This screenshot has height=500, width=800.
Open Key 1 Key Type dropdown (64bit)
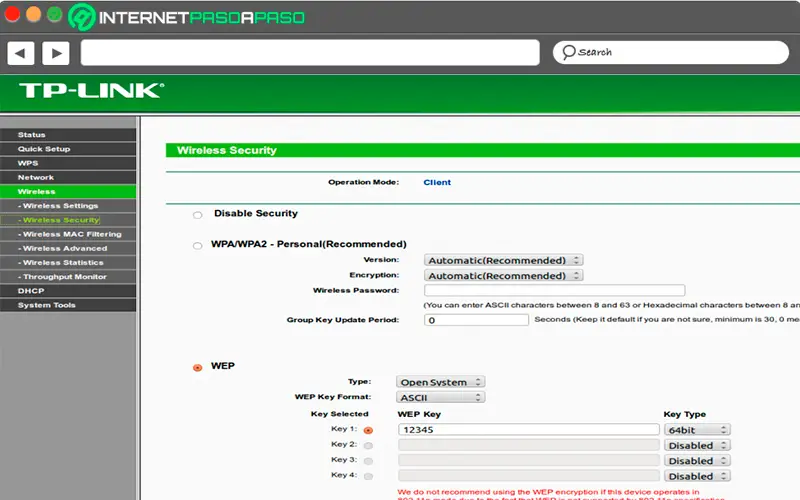click(697, 430)
